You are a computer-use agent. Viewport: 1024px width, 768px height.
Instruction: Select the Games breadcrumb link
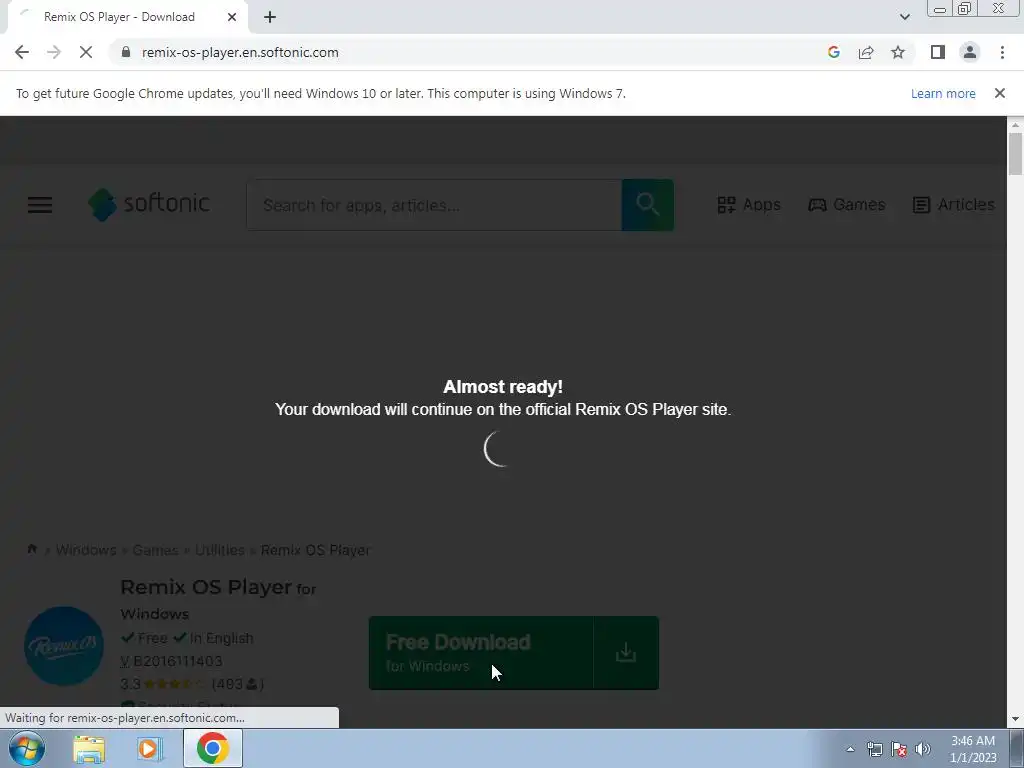coord(155,550)
